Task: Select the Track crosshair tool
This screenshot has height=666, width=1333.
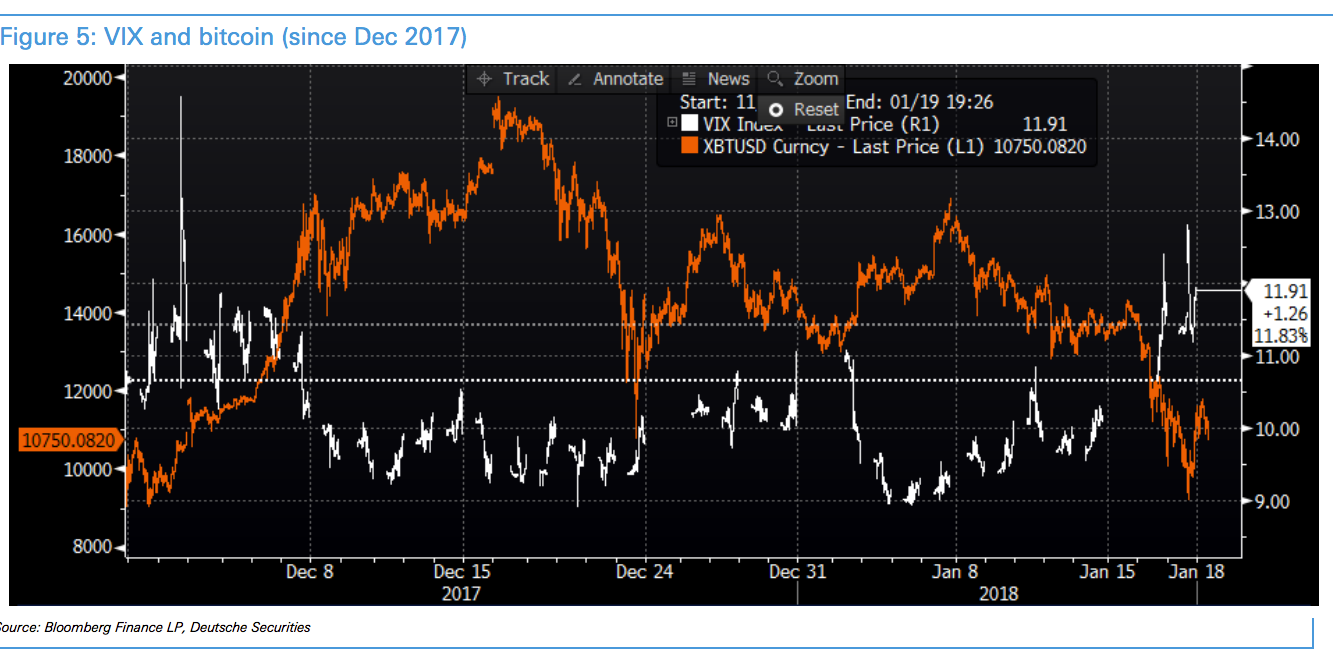Action: [x=482, y=79]
